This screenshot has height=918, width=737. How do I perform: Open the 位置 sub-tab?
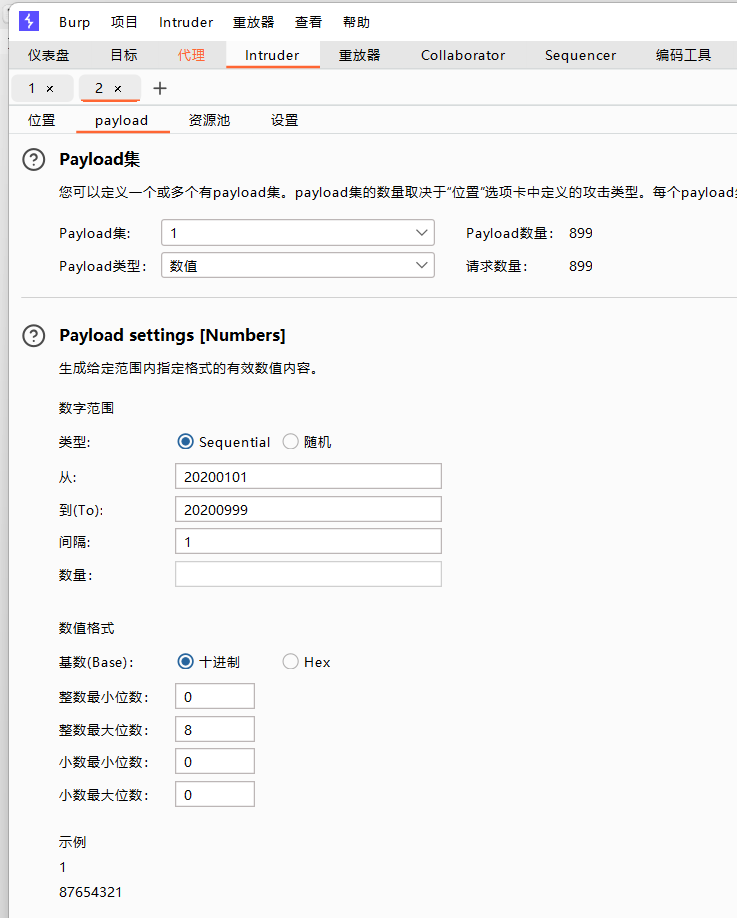[x=42, y=120]
